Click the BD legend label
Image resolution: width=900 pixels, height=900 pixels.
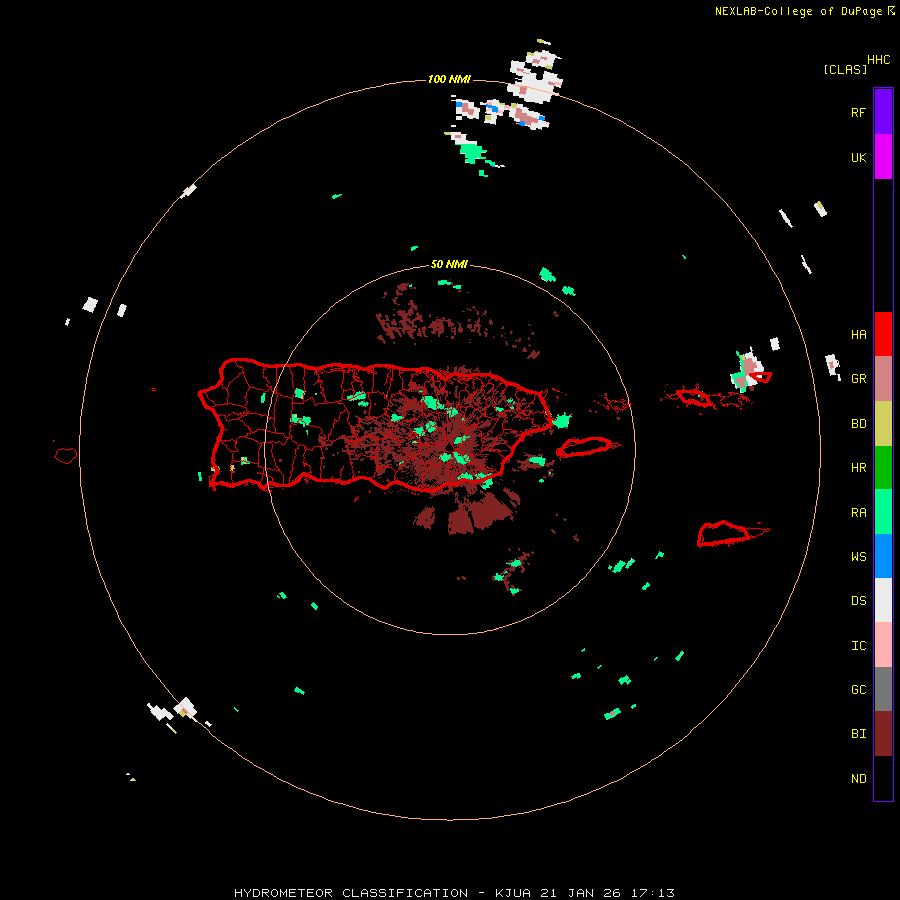pos(858,424)
